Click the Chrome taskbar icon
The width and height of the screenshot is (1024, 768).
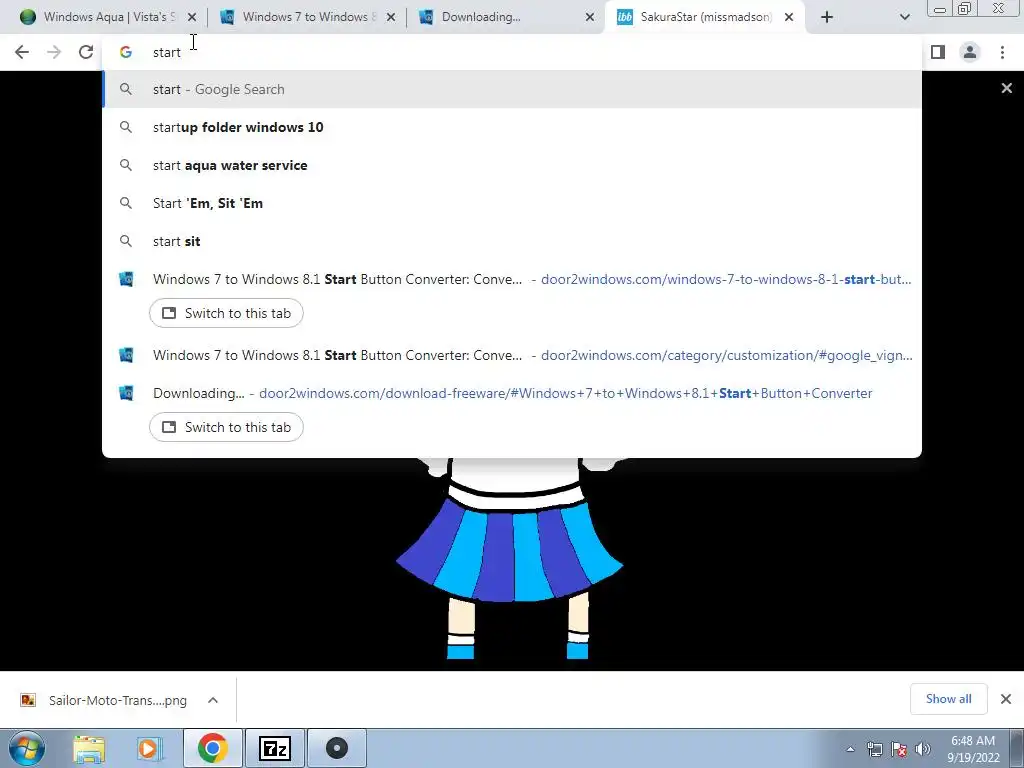coord(212,748)
